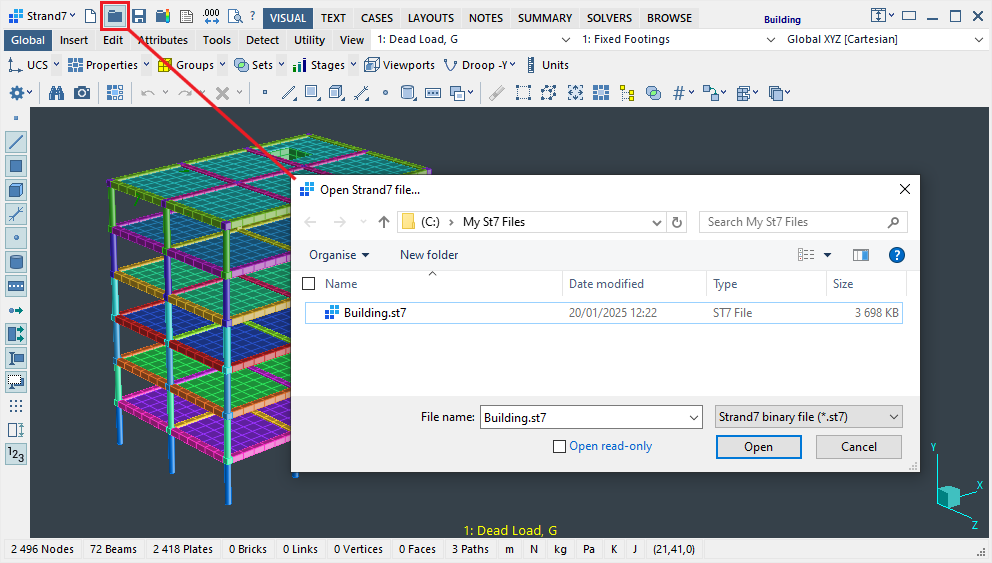This screenshot has width=992, height=563.
Task: Toggle brick cube in left sidebar
Action: pyautogui.click(x=16, y=190)
